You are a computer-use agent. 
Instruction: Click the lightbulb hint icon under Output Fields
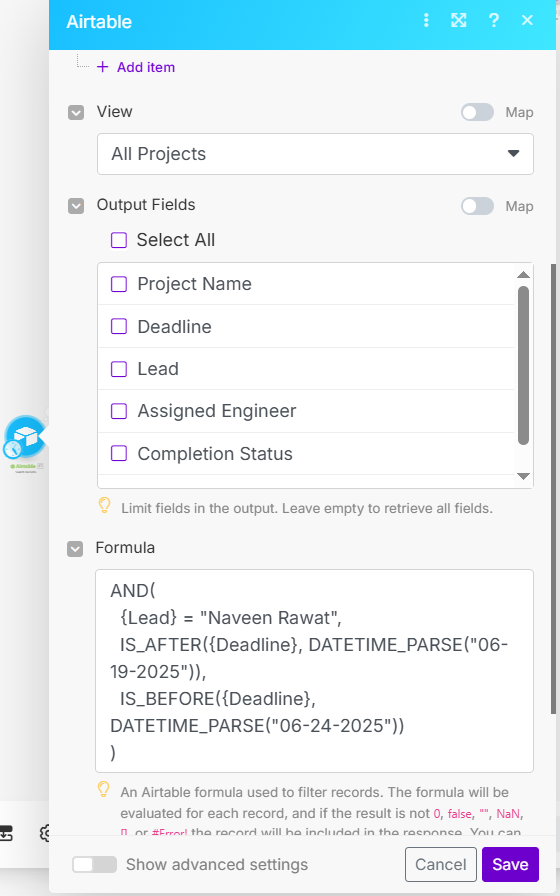pos(105,505)
